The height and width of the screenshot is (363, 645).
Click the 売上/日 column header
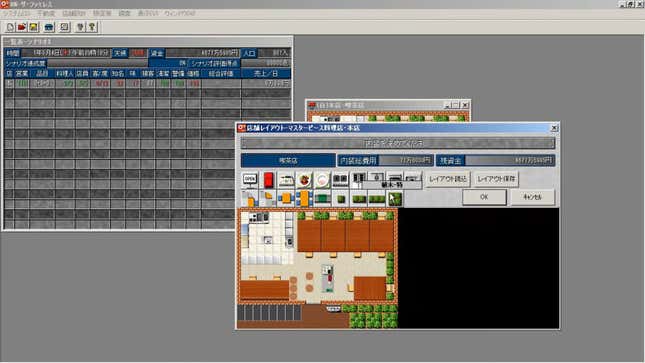(266, 74)
